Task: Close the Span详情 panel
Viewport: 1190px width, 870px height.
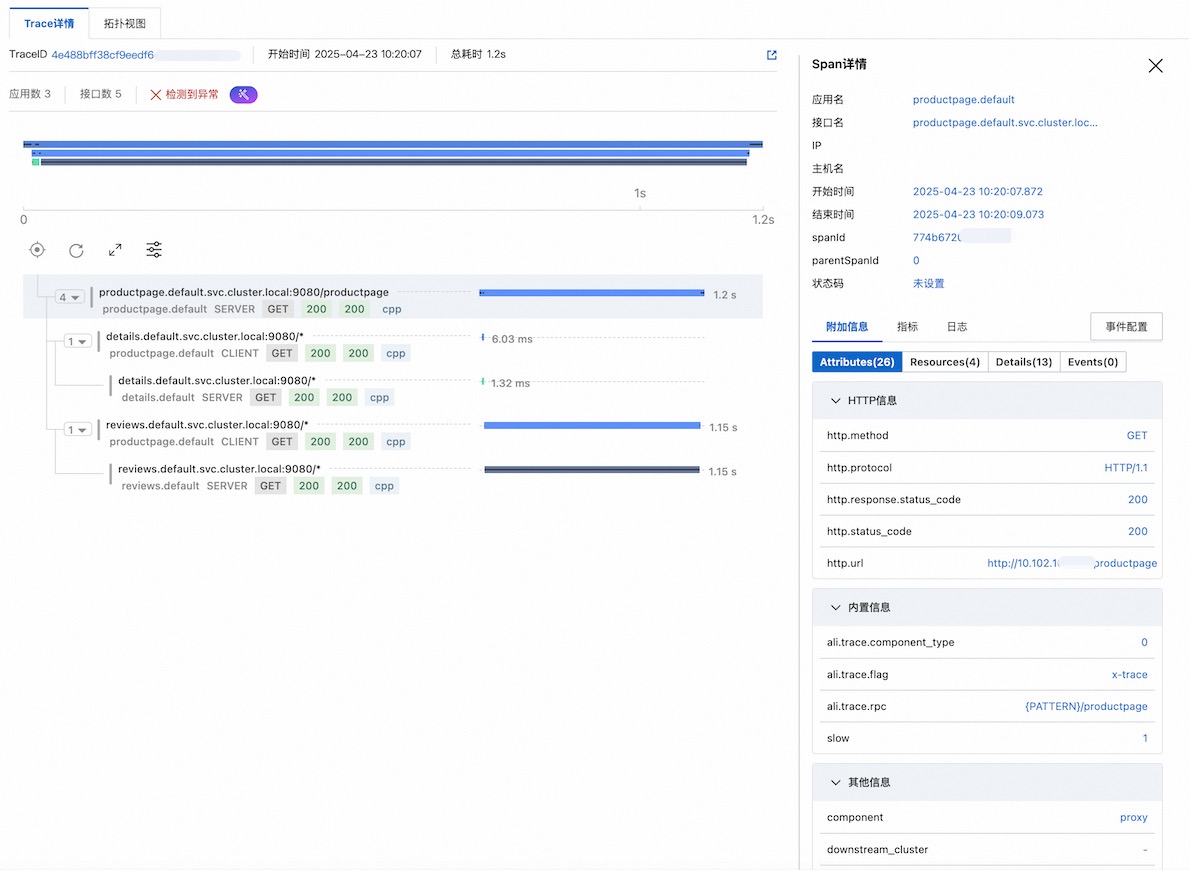Action: (1155, 66)
